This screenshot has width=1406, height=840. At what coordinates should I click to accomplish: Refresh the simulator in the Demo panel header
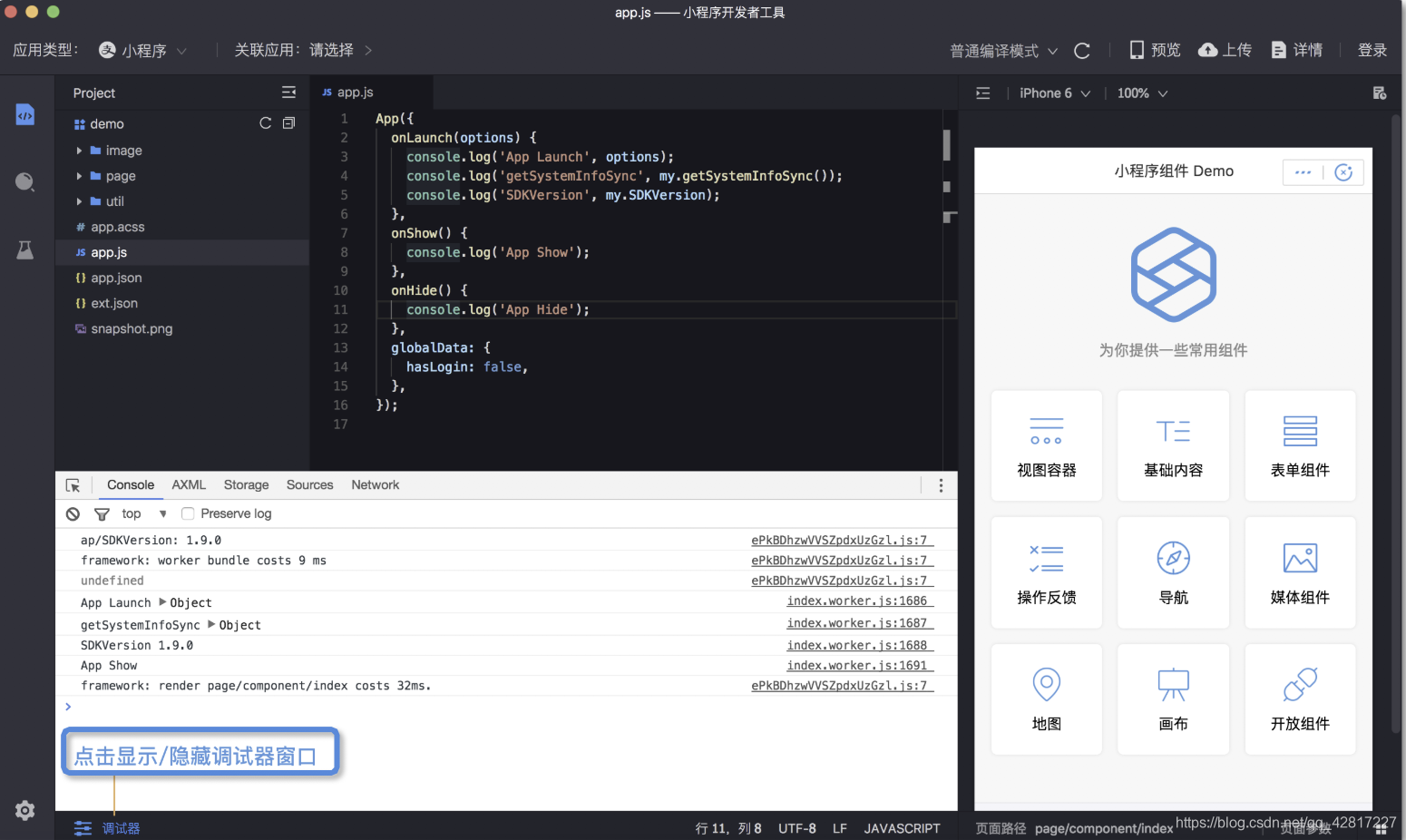coord(1343,171)
